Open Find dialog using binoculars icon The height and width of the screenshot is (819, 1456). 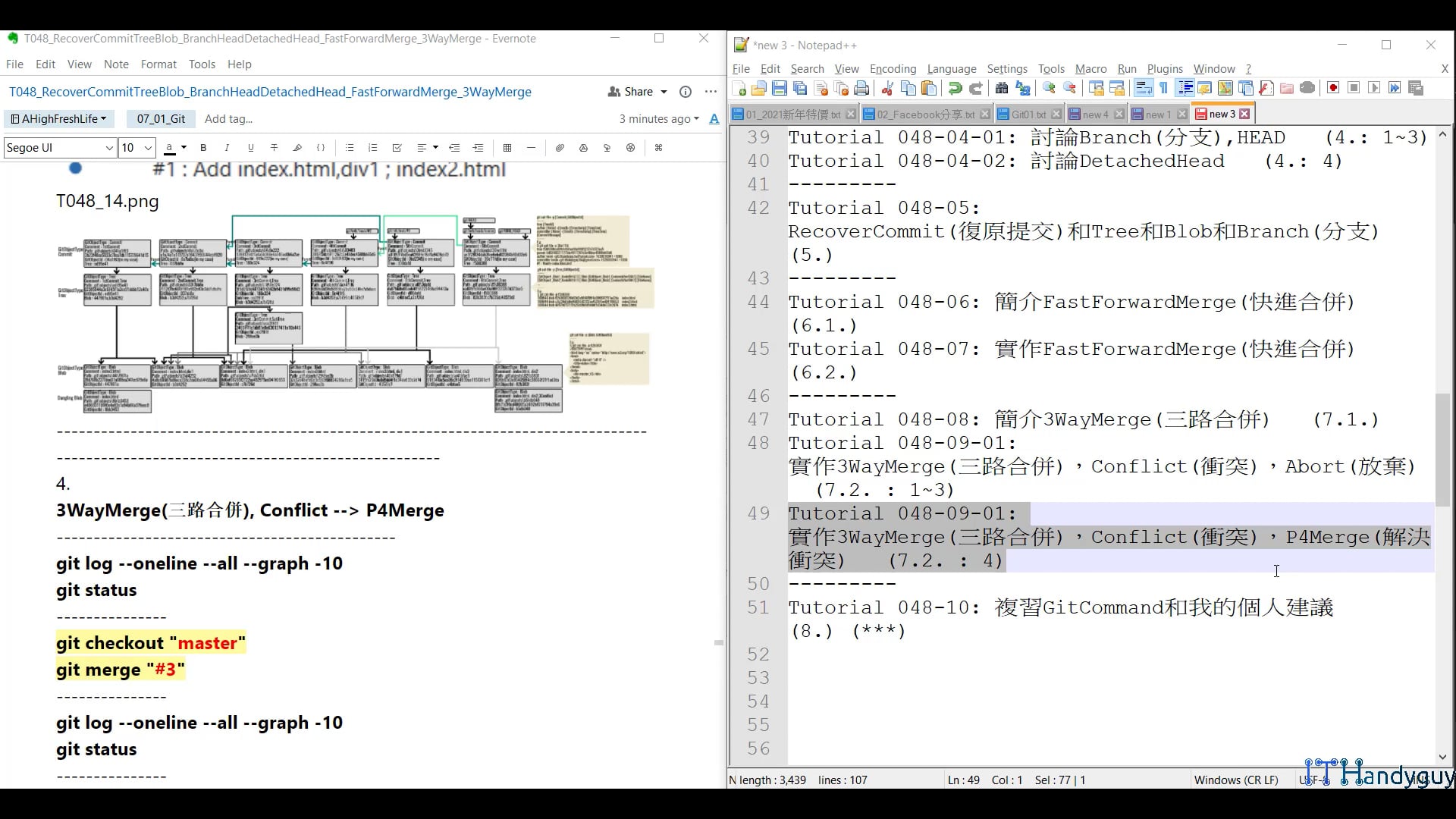pos(1003,88)
